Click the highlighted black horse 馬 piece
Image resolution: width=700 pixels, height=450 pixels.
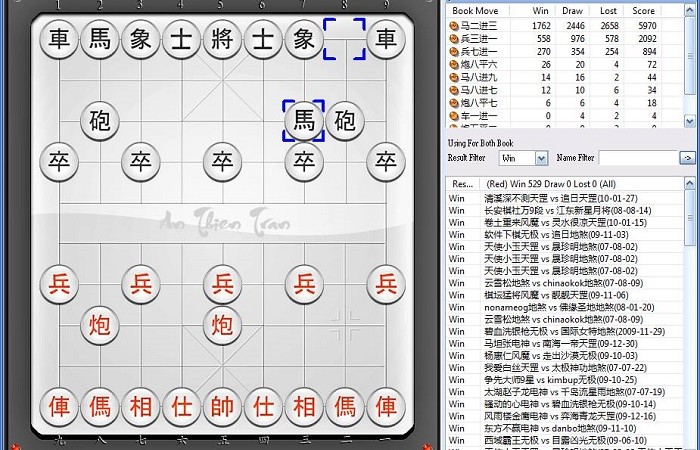coord(304,121)
